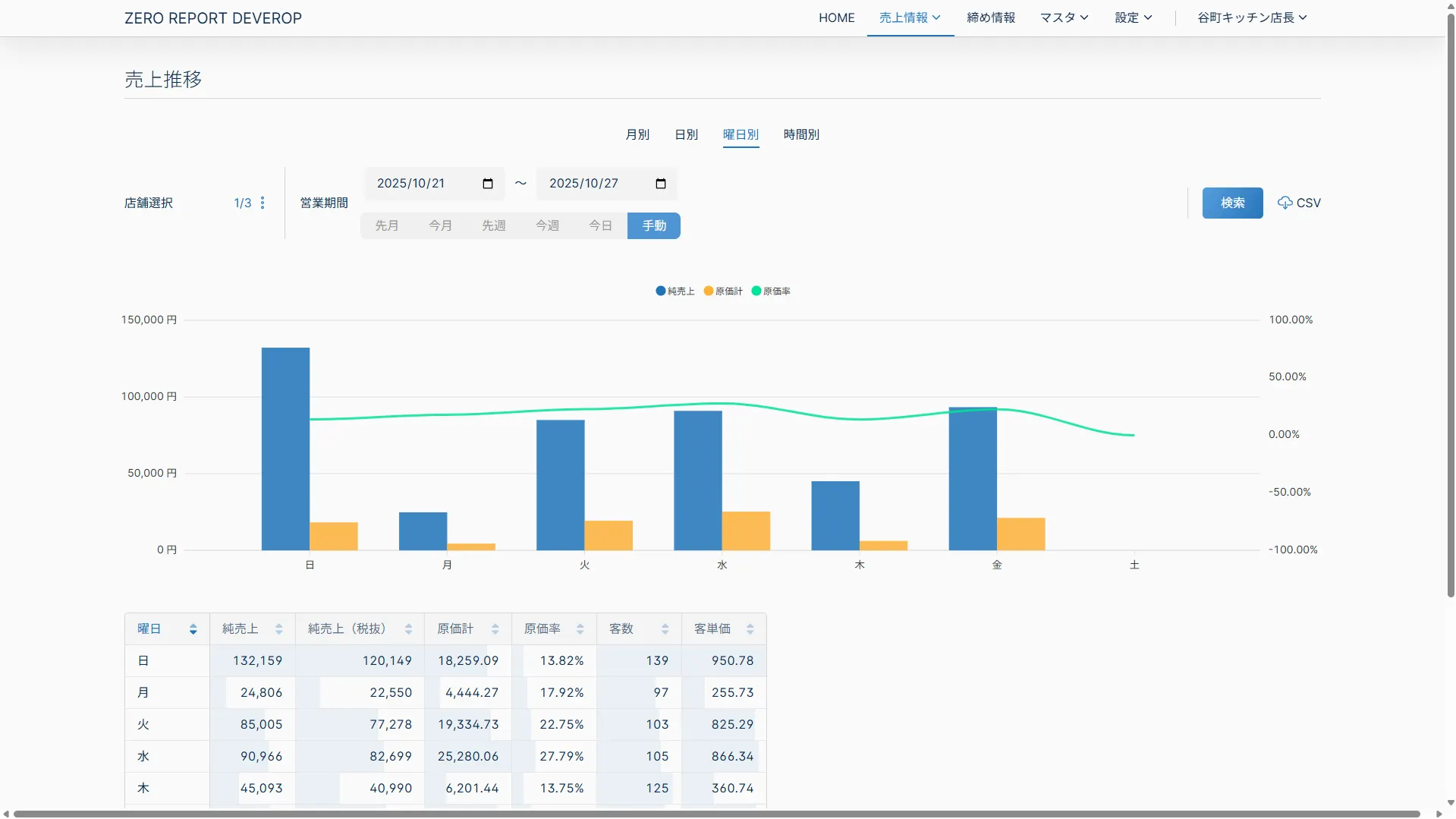Switch to the 時間別 tab
Image resolution: width=1456 pixels, height=819 pixels.
801,134
